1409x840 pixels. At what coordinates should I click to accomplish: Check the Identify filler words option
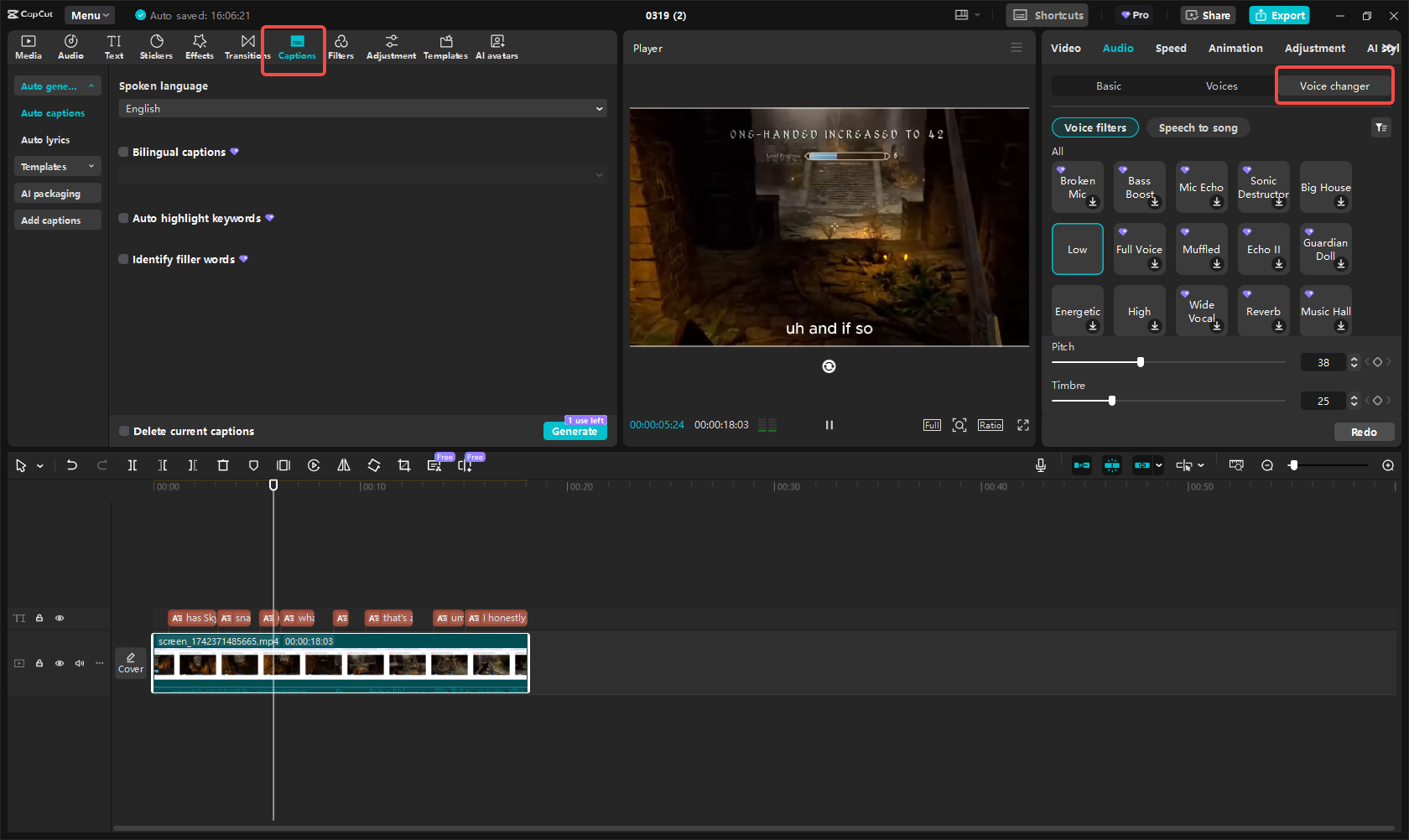tap(123, 259)
